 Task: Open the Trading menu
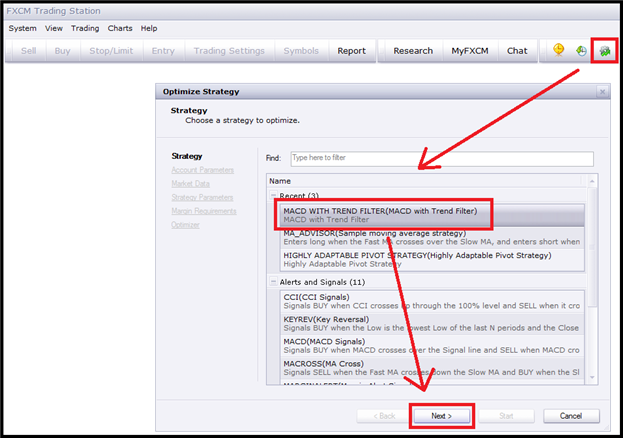pos(85,28)
